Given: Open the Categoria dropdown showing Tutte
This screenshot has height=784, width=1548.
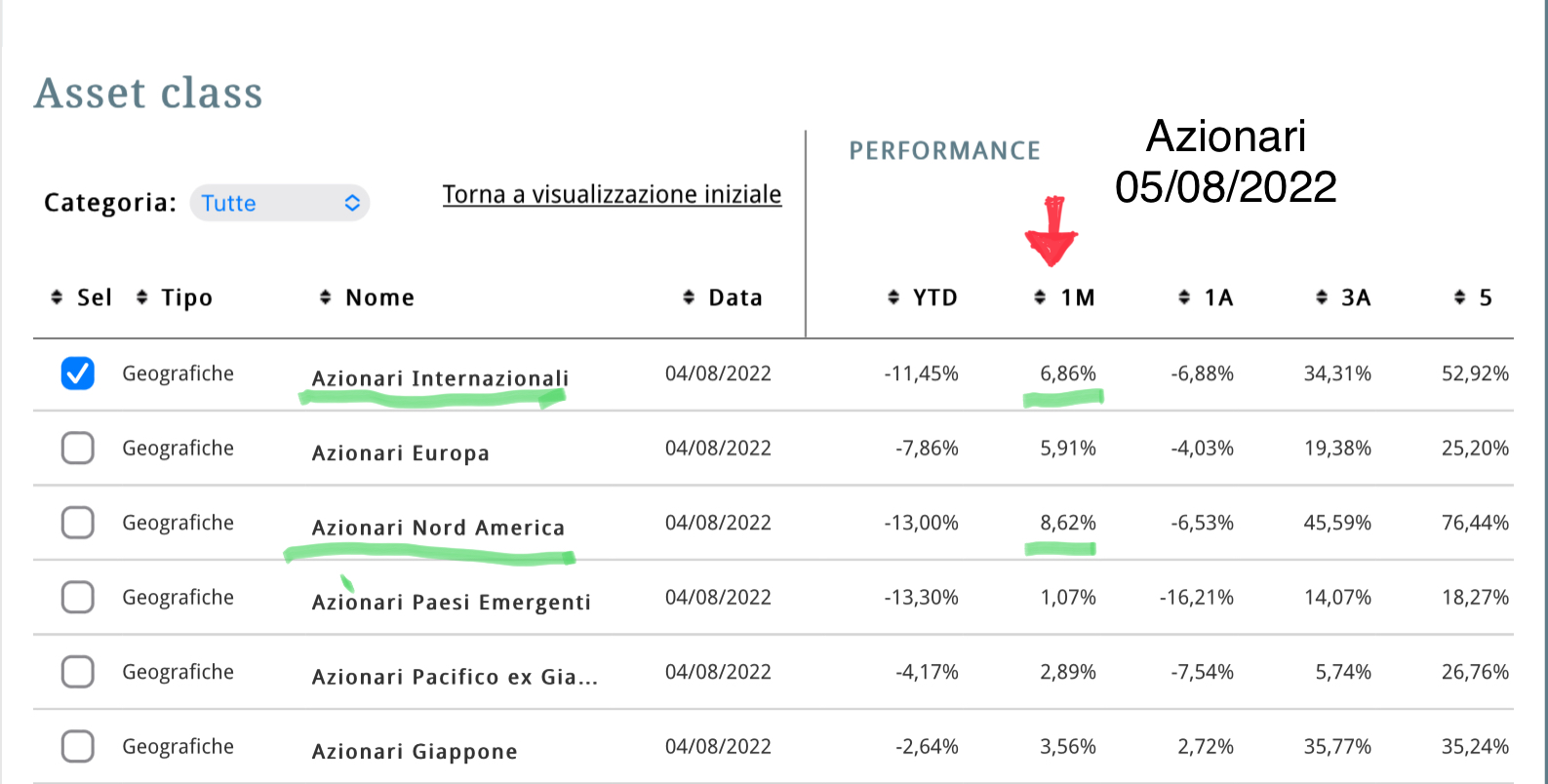Looking at the screenshot, I should click(280, 203).
